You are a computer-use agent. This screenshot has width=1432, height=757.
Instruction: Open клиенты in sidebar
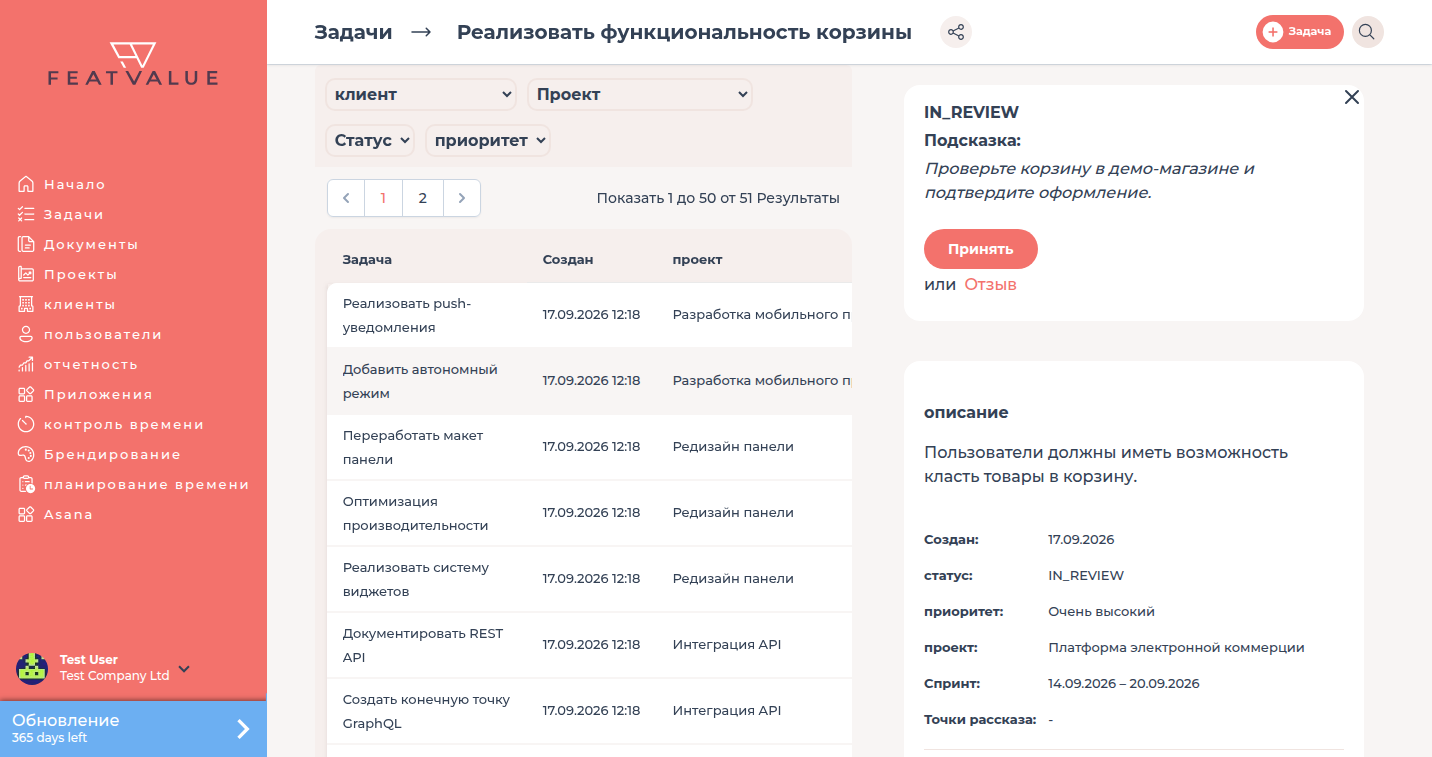(79, 304)
